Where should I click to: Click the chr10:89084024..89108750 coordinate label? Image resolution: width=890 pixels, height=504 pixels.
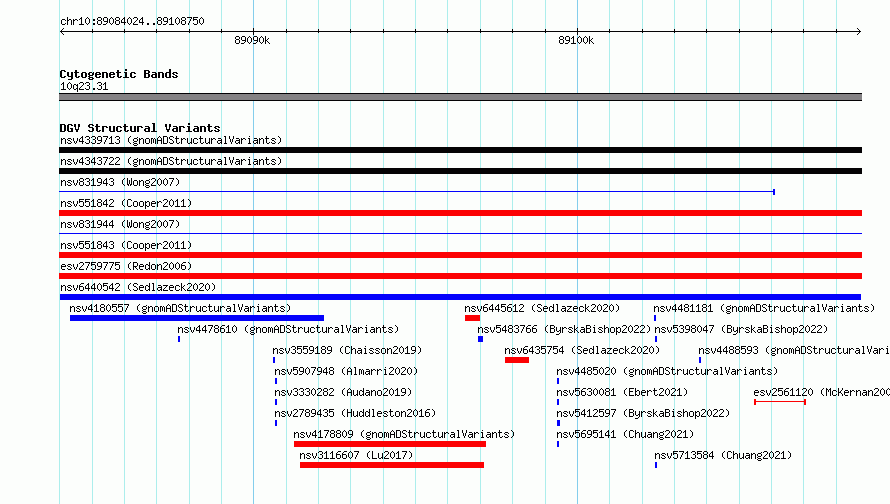click(132, 21)
